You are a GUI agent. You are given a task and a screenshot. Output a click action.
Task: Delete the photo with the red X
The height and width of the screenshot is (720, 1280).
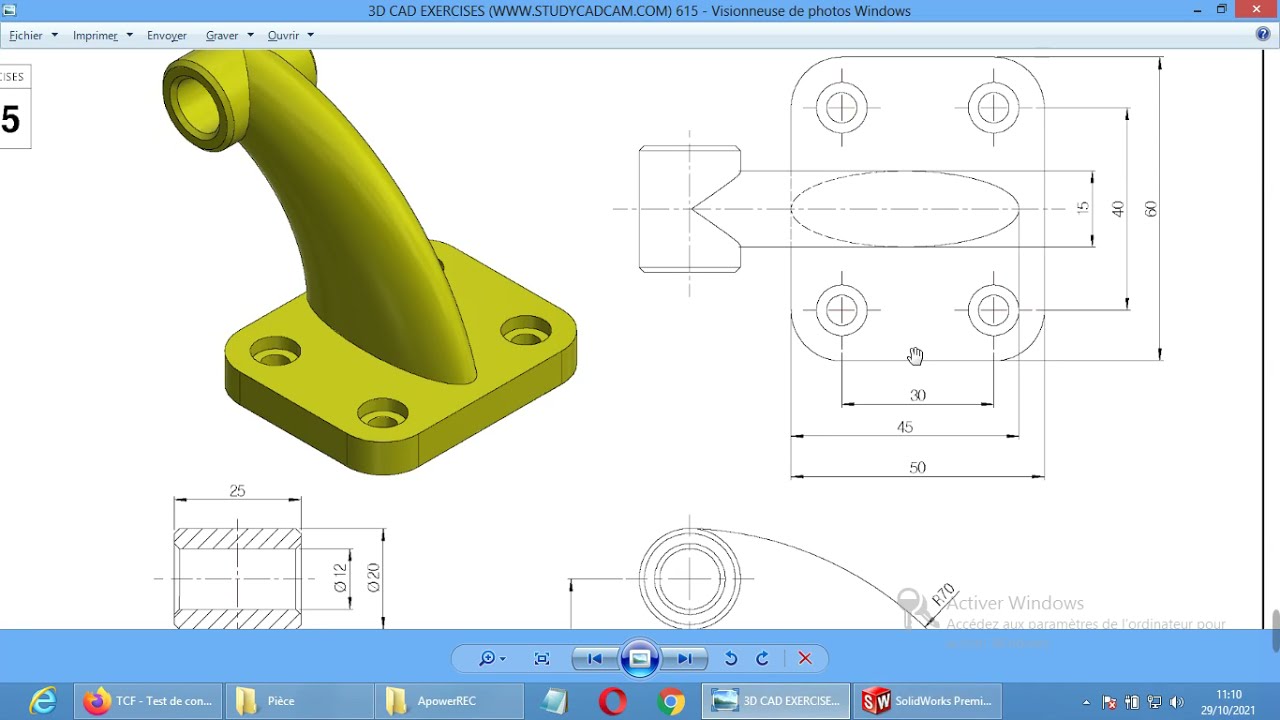(x=805, y=658)
